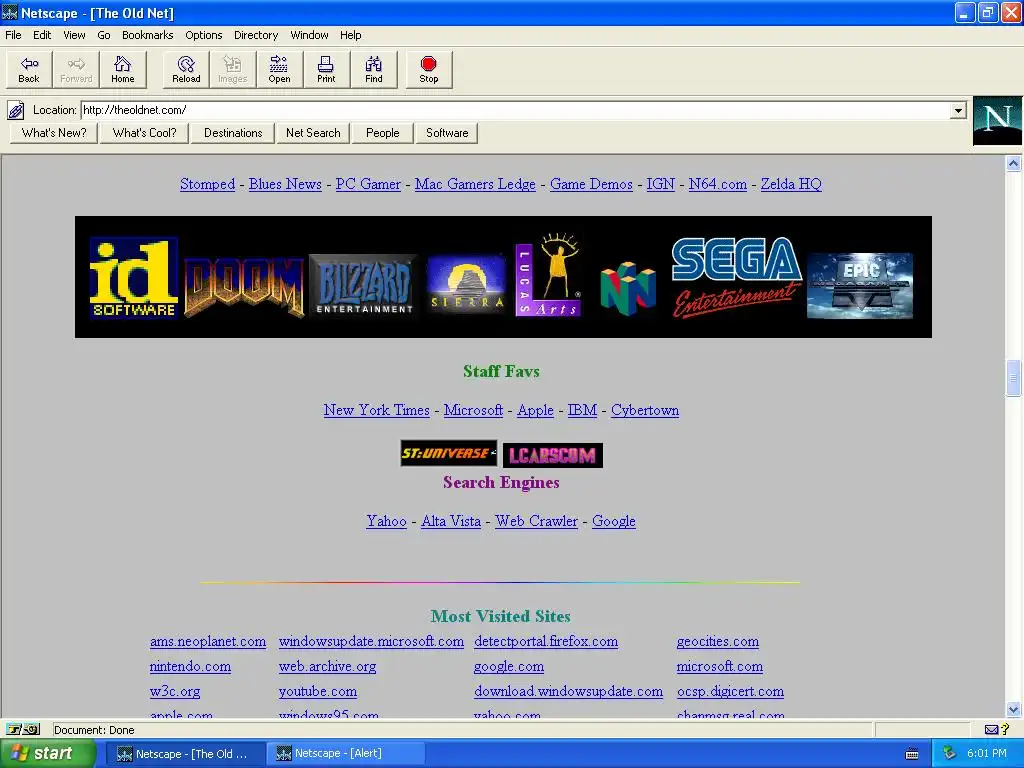Open the Window menu
The height and width of the screenshot is (768, 1024).
click(309, 35)
